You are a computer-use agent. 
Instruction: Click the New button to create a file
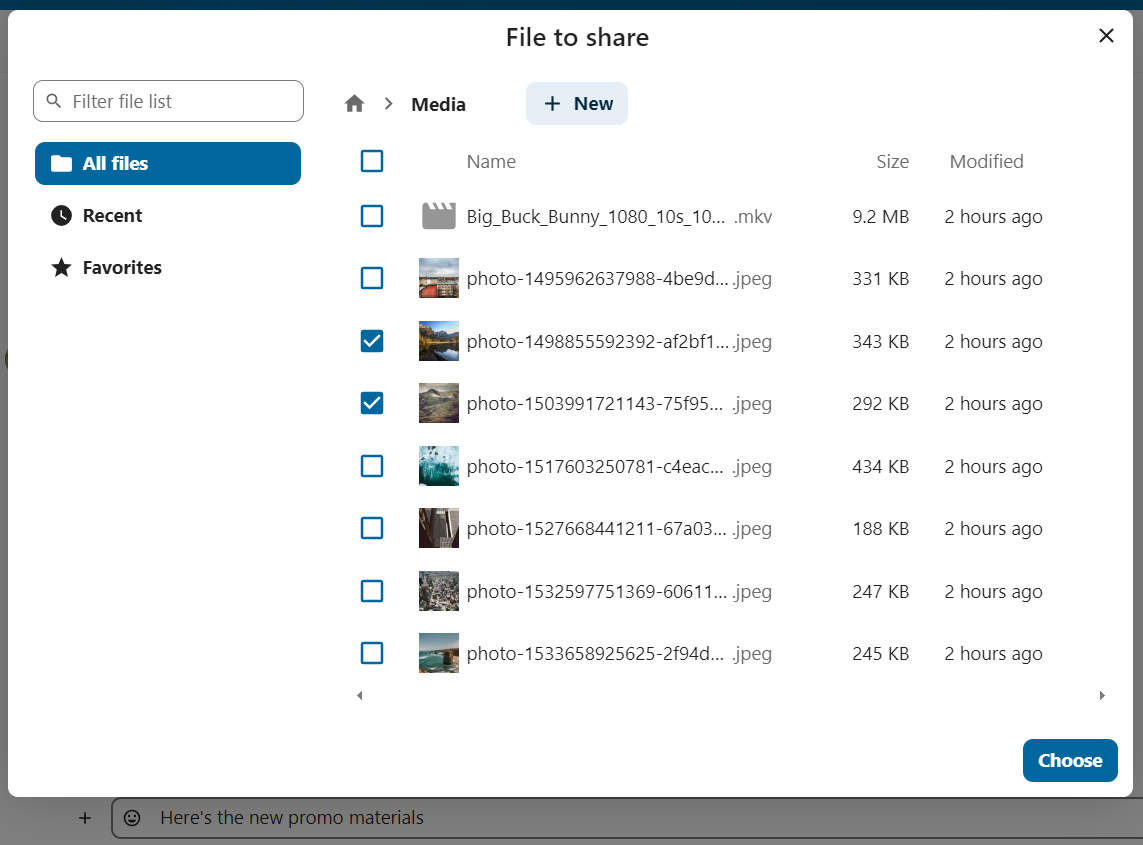coord(577,103)
